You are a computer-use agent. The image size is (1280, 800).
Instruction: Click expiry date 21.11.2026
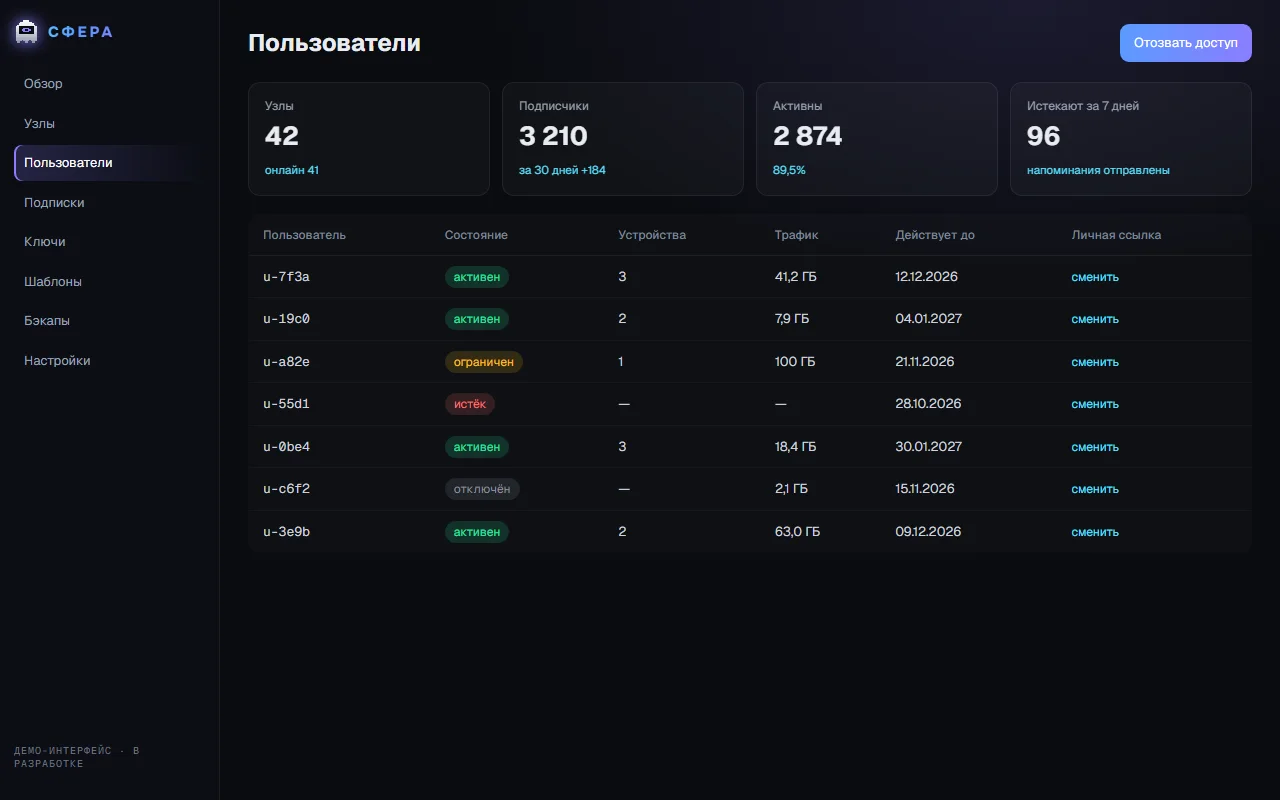click(925, 362)
